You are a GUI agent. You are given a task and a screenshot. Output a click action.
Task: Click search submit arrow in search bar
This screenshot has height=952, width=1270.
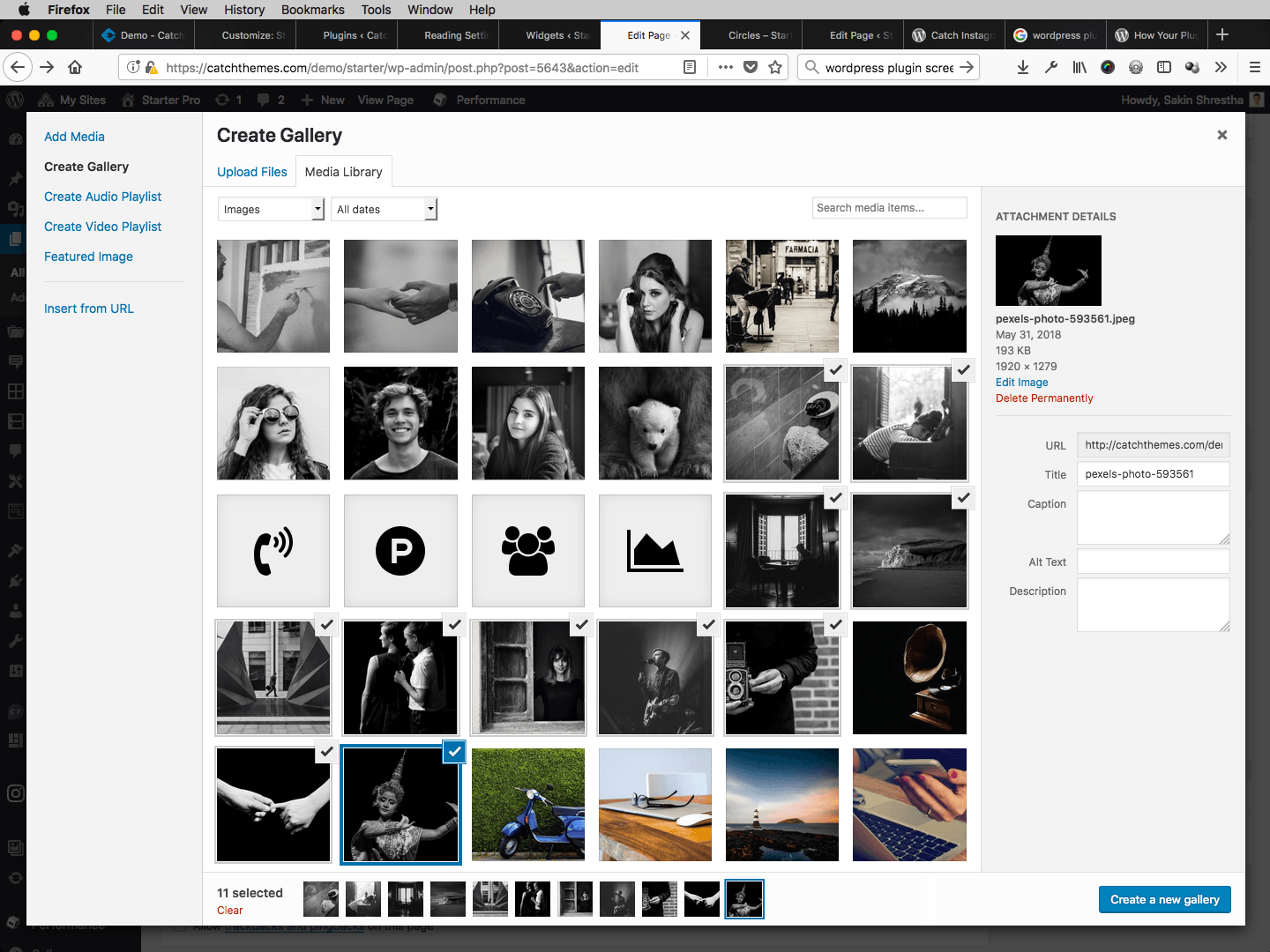pyautogui.click(x=967, y=67)
